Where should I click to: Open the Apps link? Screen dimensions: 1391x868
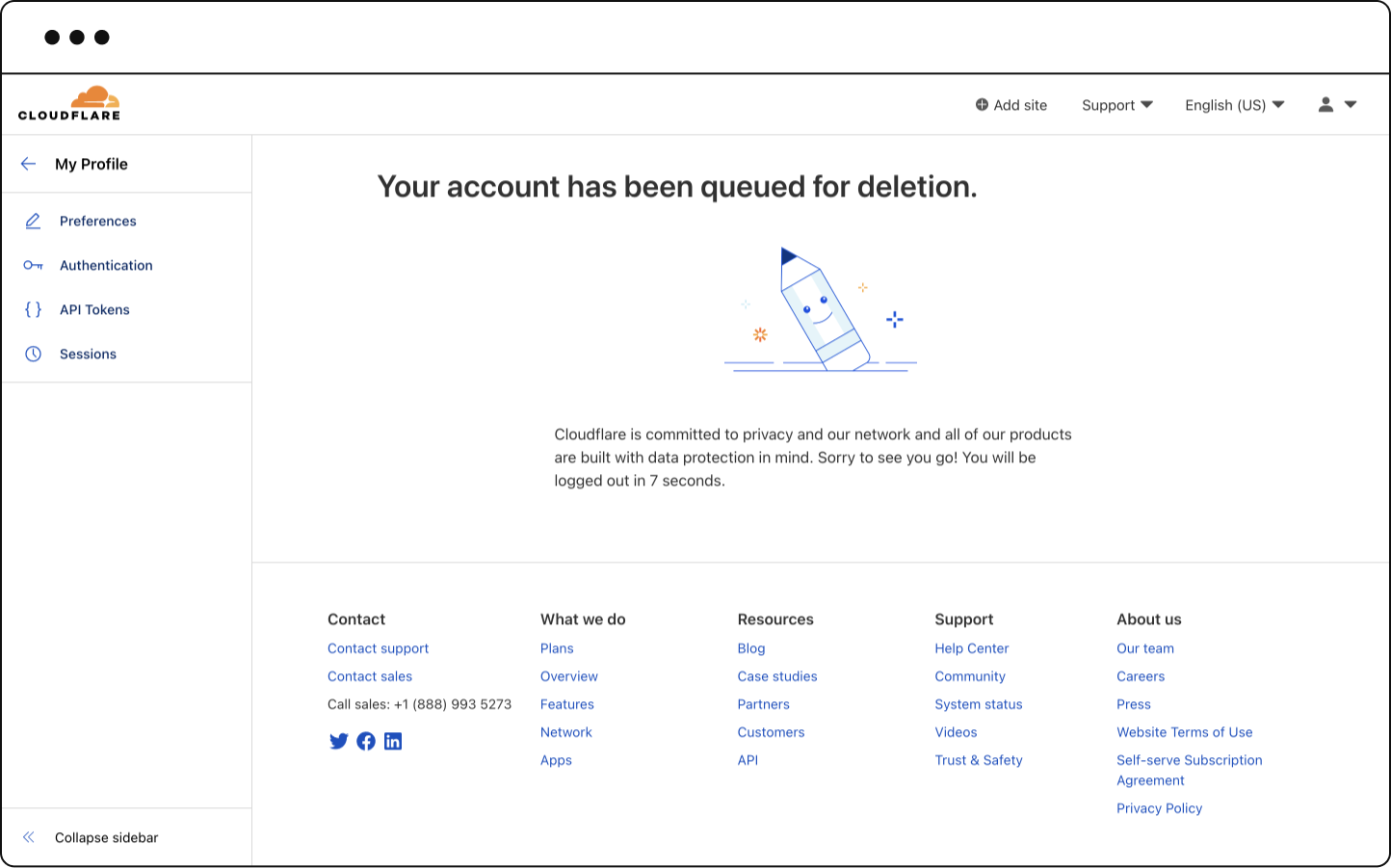click(x=556, y=760)
